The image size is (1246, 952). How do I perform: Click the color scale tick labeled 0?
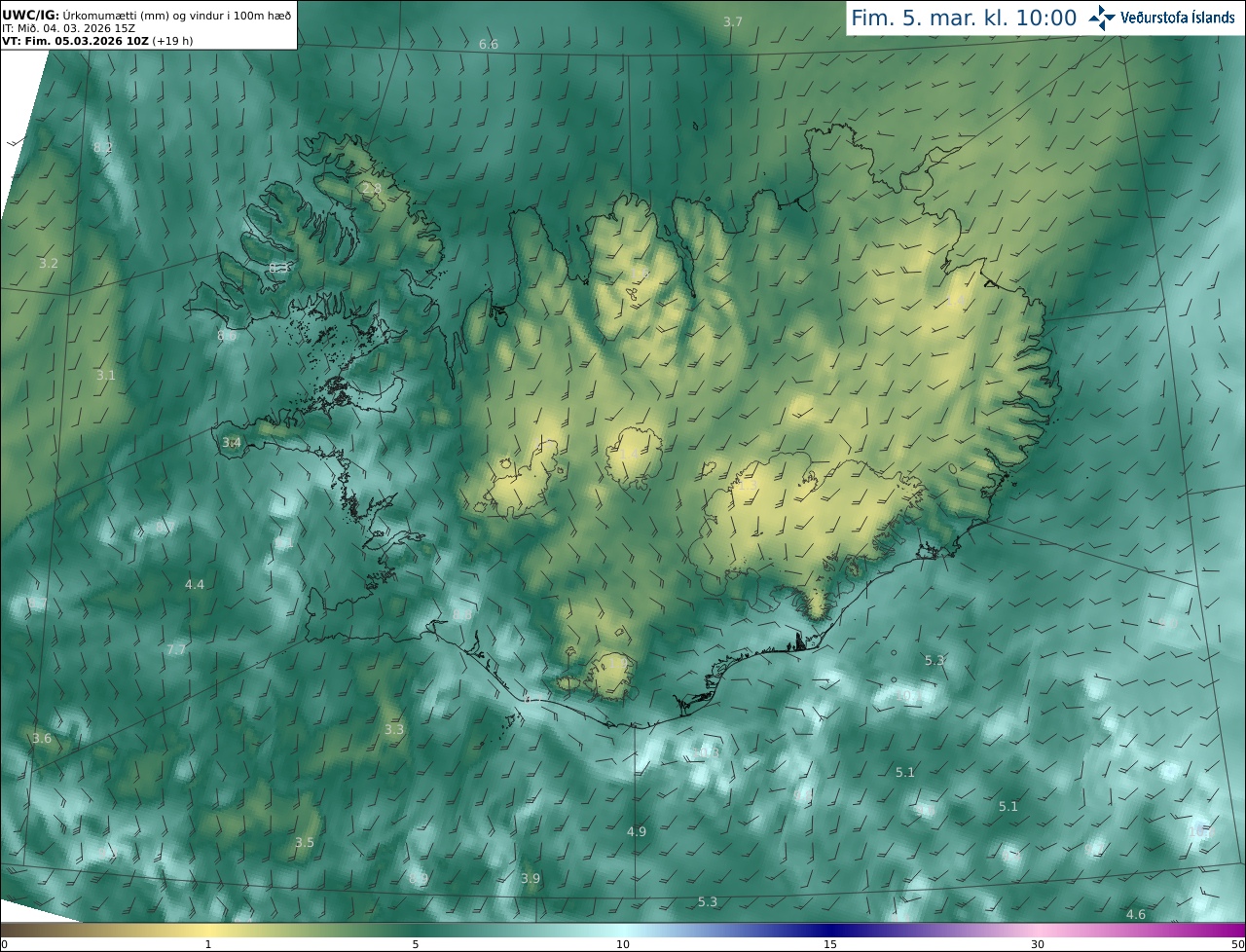pos(4,944)
